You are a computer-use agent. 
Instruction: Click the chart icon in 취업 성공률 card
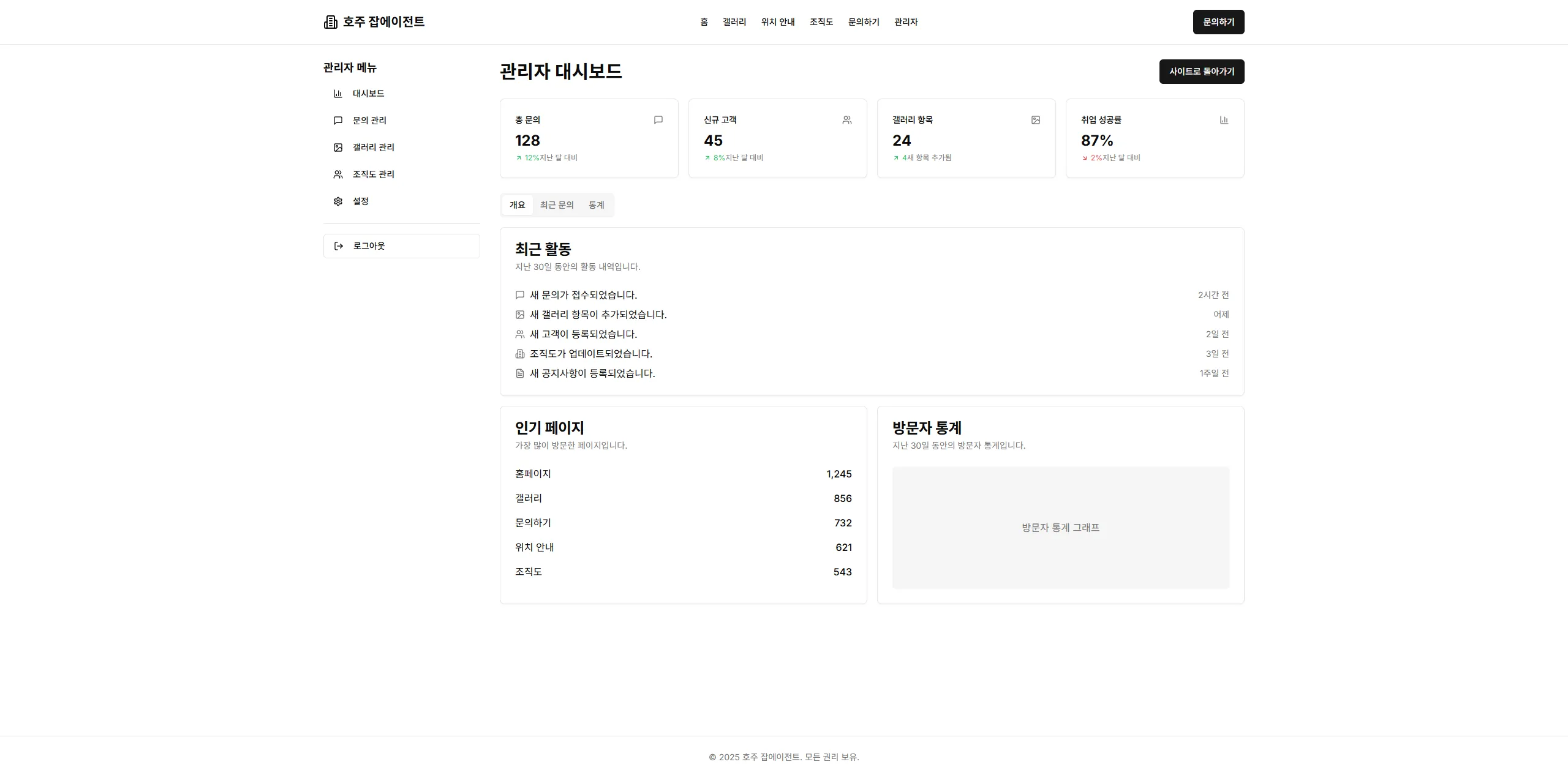click(x=1224, y=120)
